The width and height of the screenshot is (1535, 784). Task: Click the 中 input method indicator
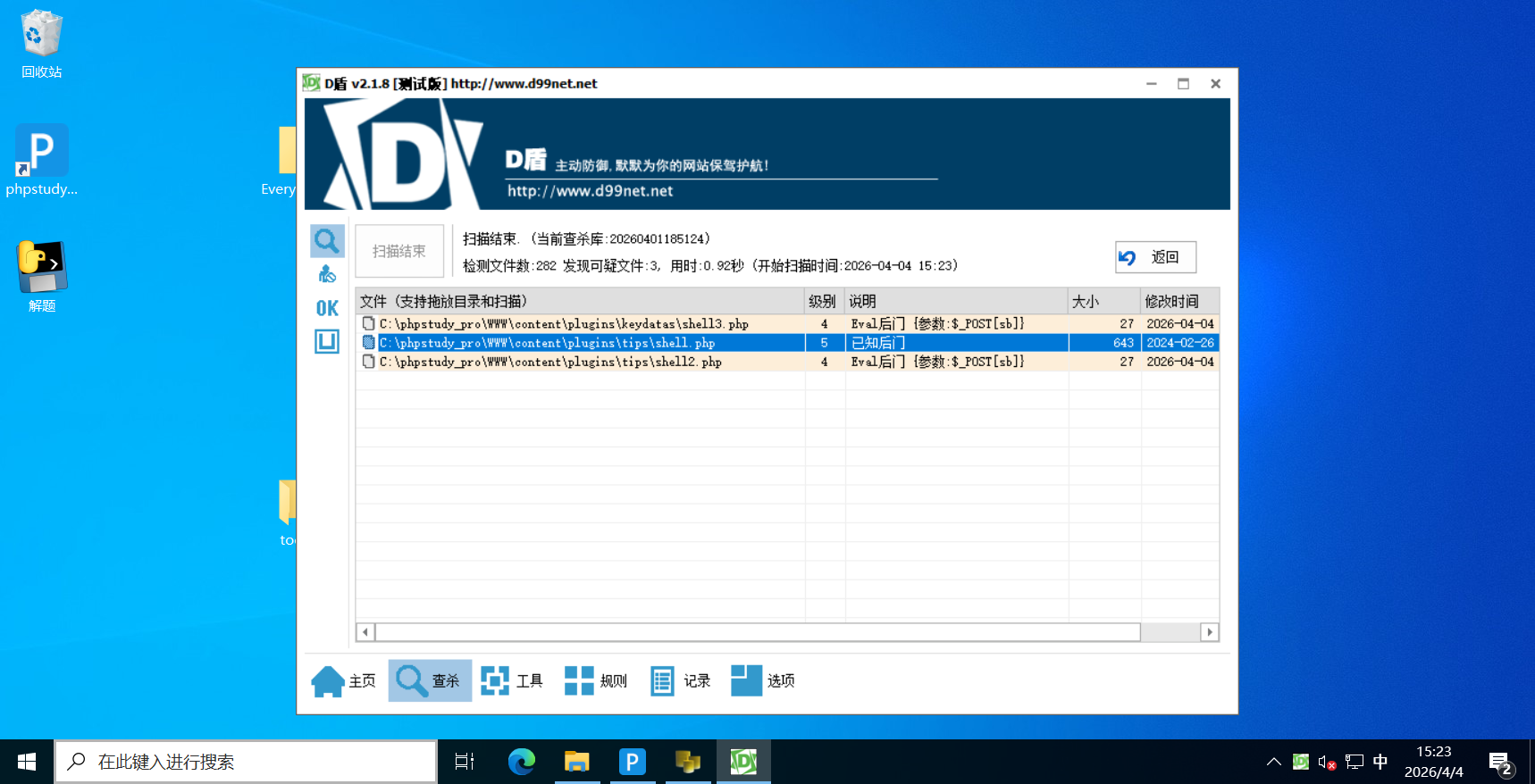coord(1380,762)
